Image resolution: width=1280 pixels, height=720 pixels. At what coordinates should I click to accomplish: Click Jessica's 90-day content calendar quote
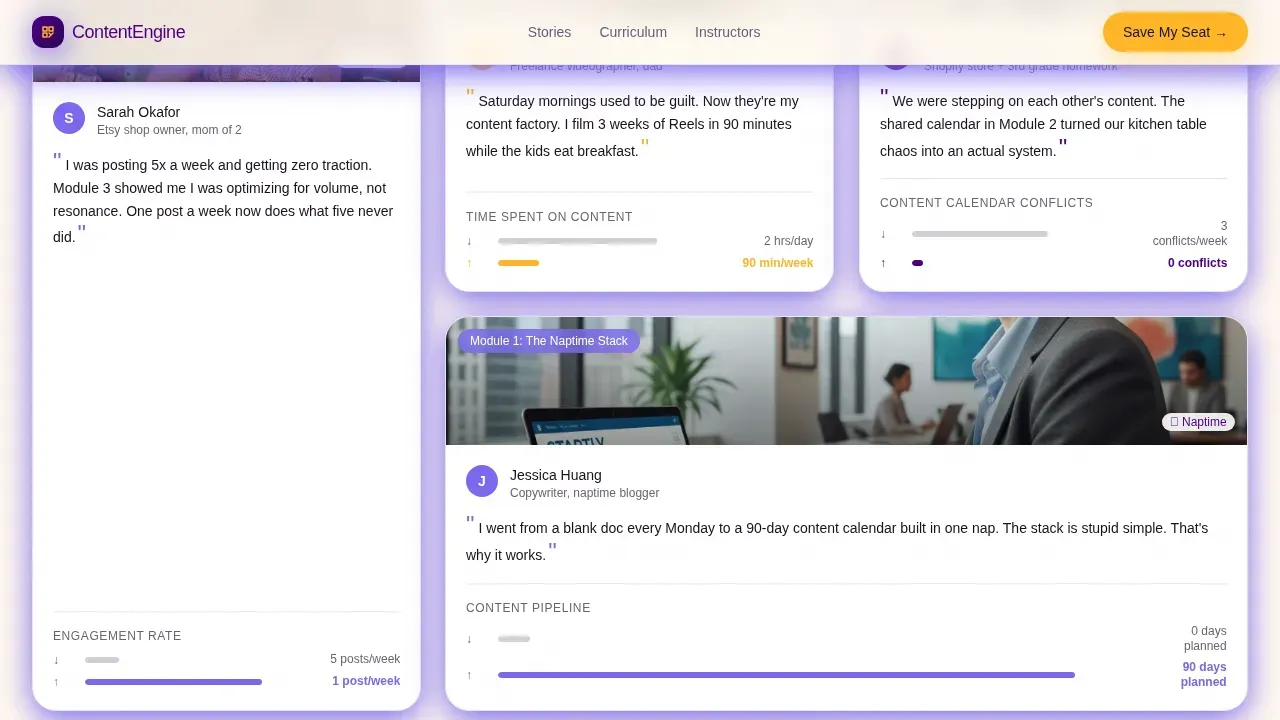846,539
